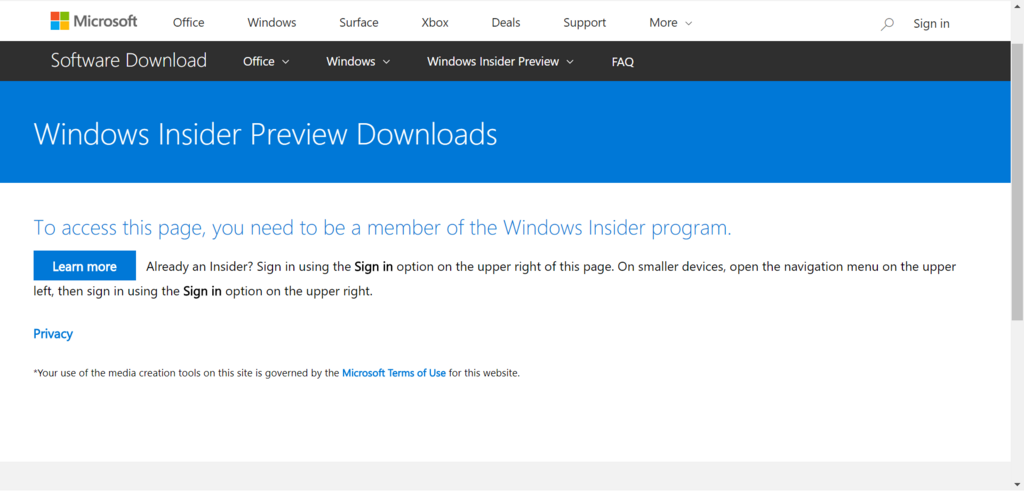
Task: Expand the Windows Insider Preview dropdown
Action: (500, 61)
